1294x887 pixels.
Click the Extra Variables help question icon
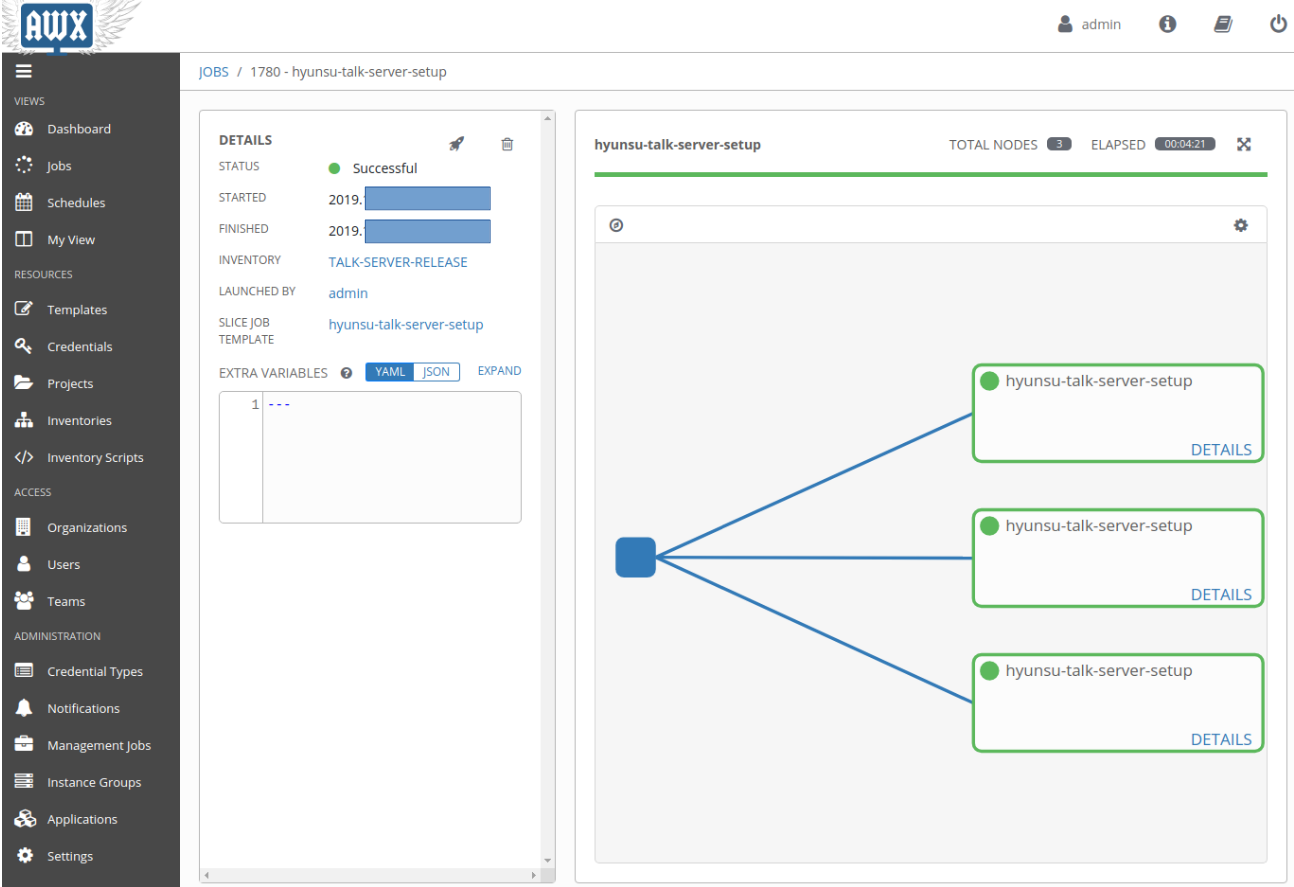tap(346, 373)
